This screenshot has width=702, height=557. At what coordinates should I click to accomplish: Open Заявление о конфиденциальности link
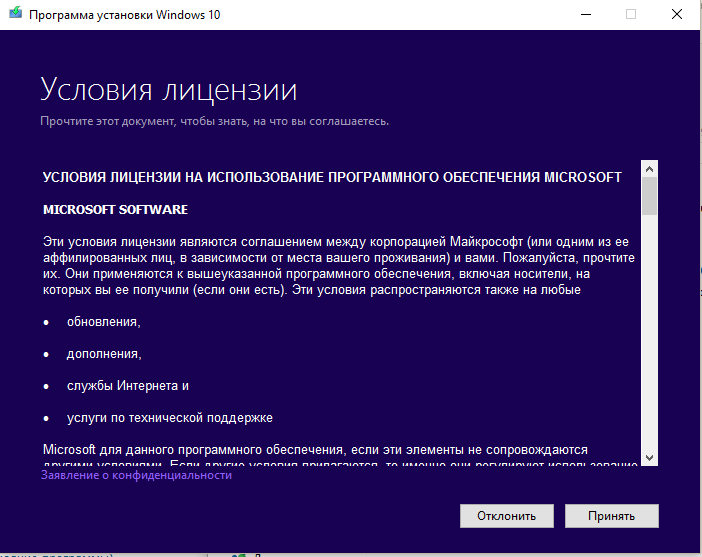click(137, 475)
